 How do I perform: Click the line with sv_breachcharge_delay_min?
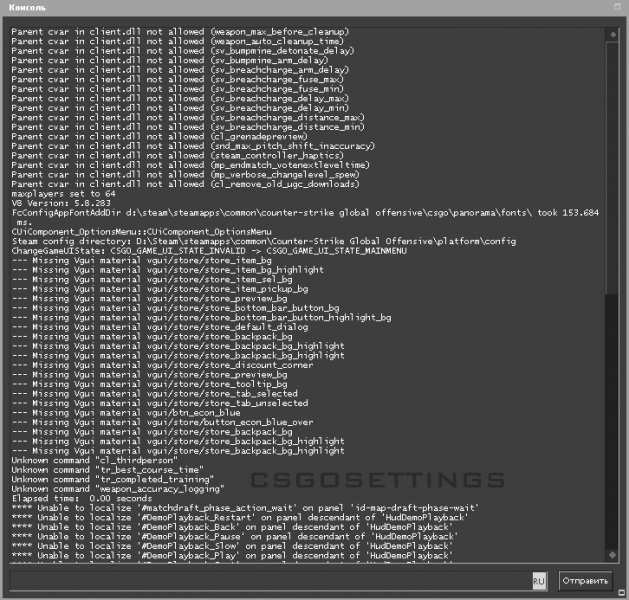[180, 108]
